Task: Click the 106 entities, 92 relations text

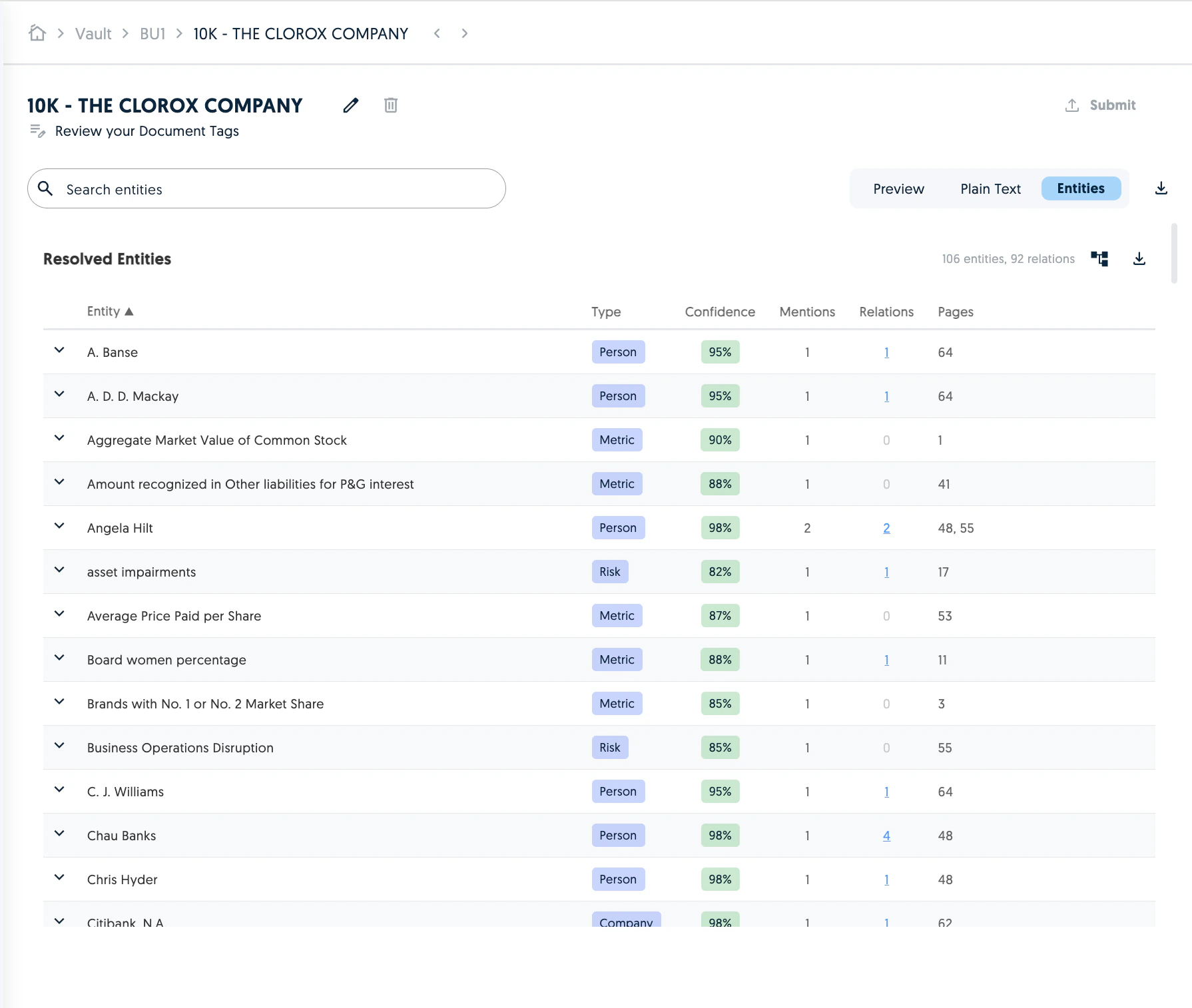Action: point(1008,259)
